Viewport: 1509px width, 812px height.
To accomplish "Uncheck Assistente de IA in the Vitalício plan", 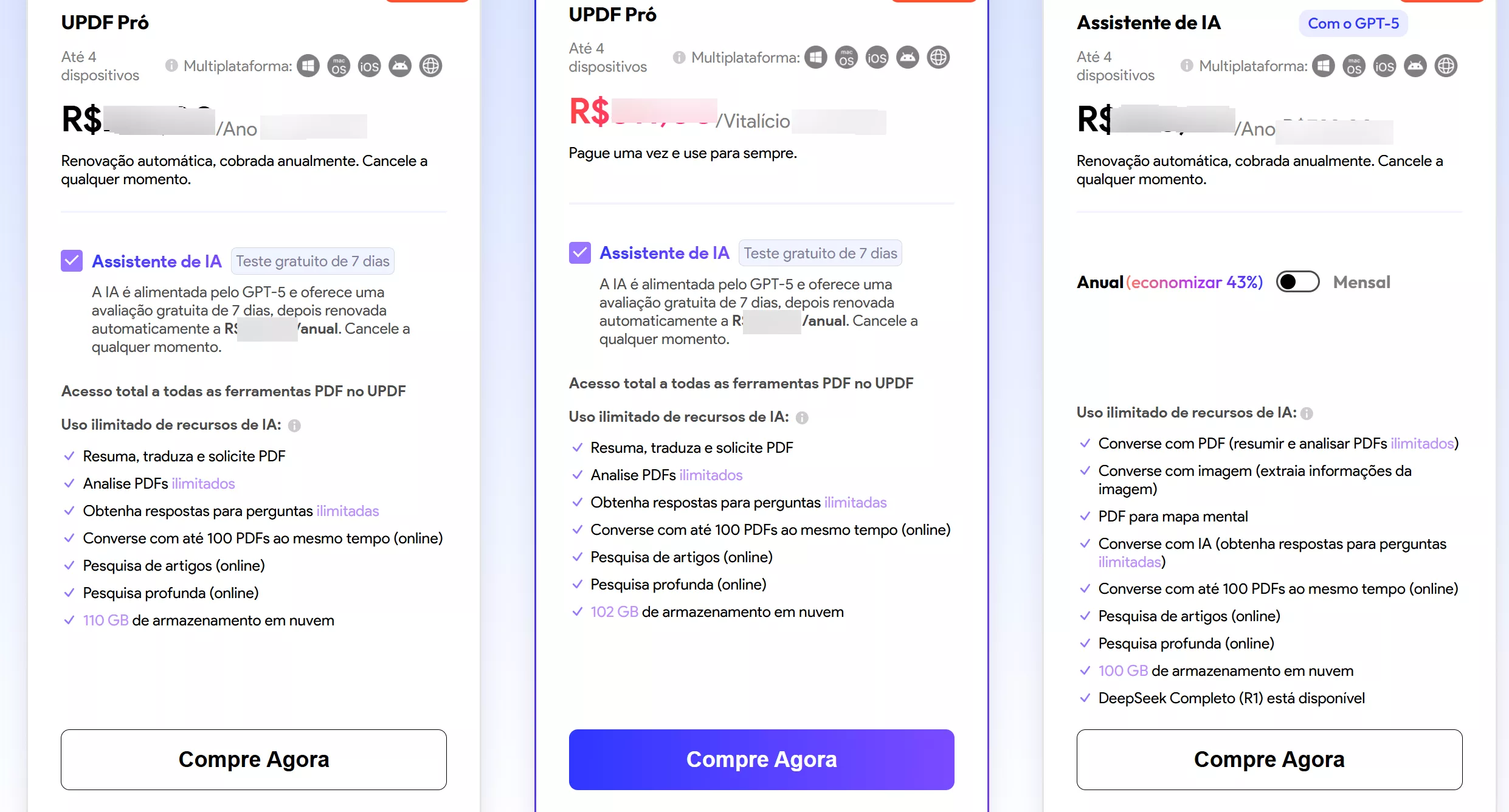I will 579,253.
